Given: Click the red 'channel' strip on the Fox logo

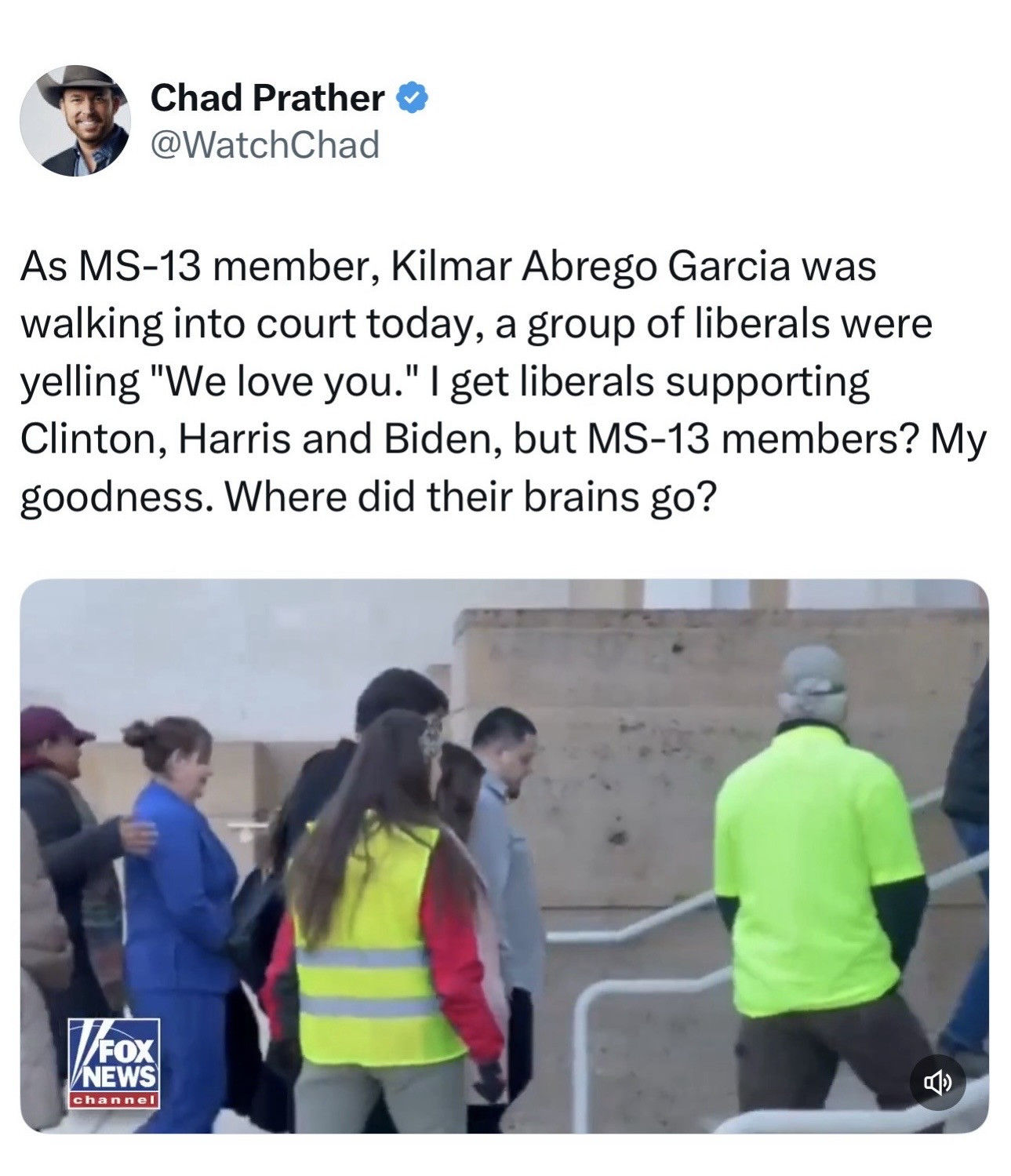Looking at the screenshot, I should pyautogui.click(x=115, y=1100).
